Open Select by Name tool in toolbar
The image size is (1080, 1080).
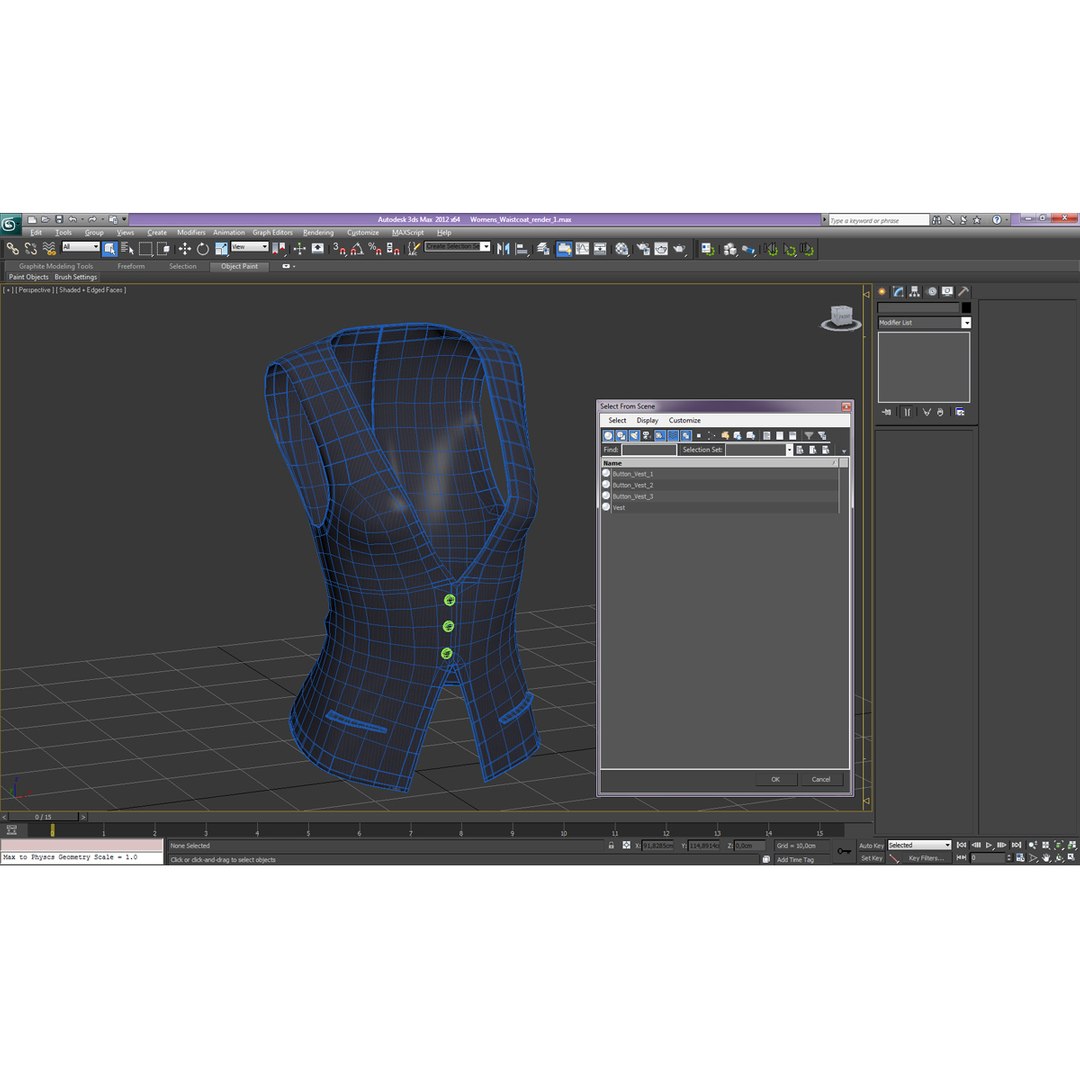pyautogui.click(x=127, y=249)
